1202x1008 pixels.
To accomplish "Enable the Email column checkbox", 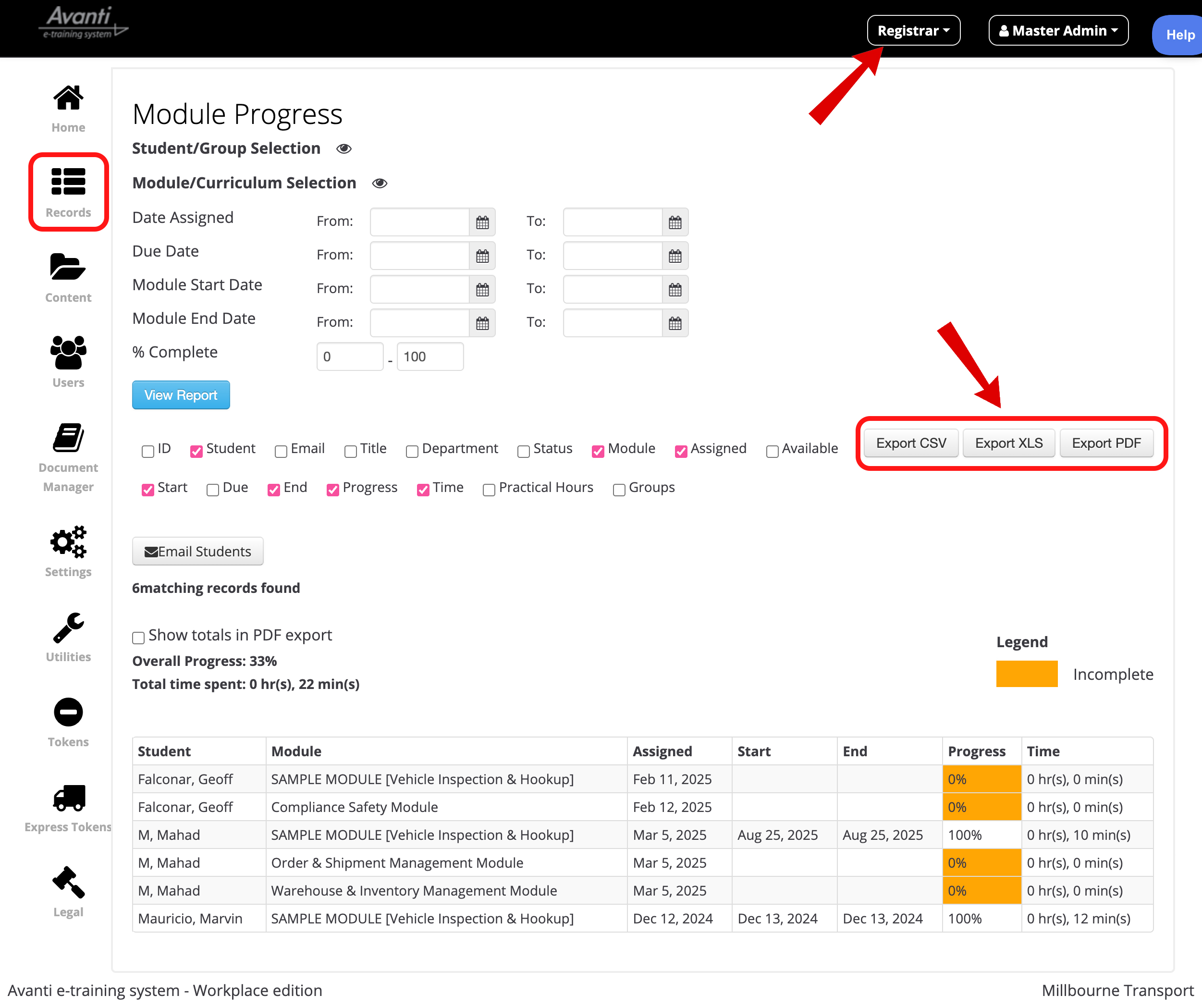I will pyautogui.click(x=281, y=451).
